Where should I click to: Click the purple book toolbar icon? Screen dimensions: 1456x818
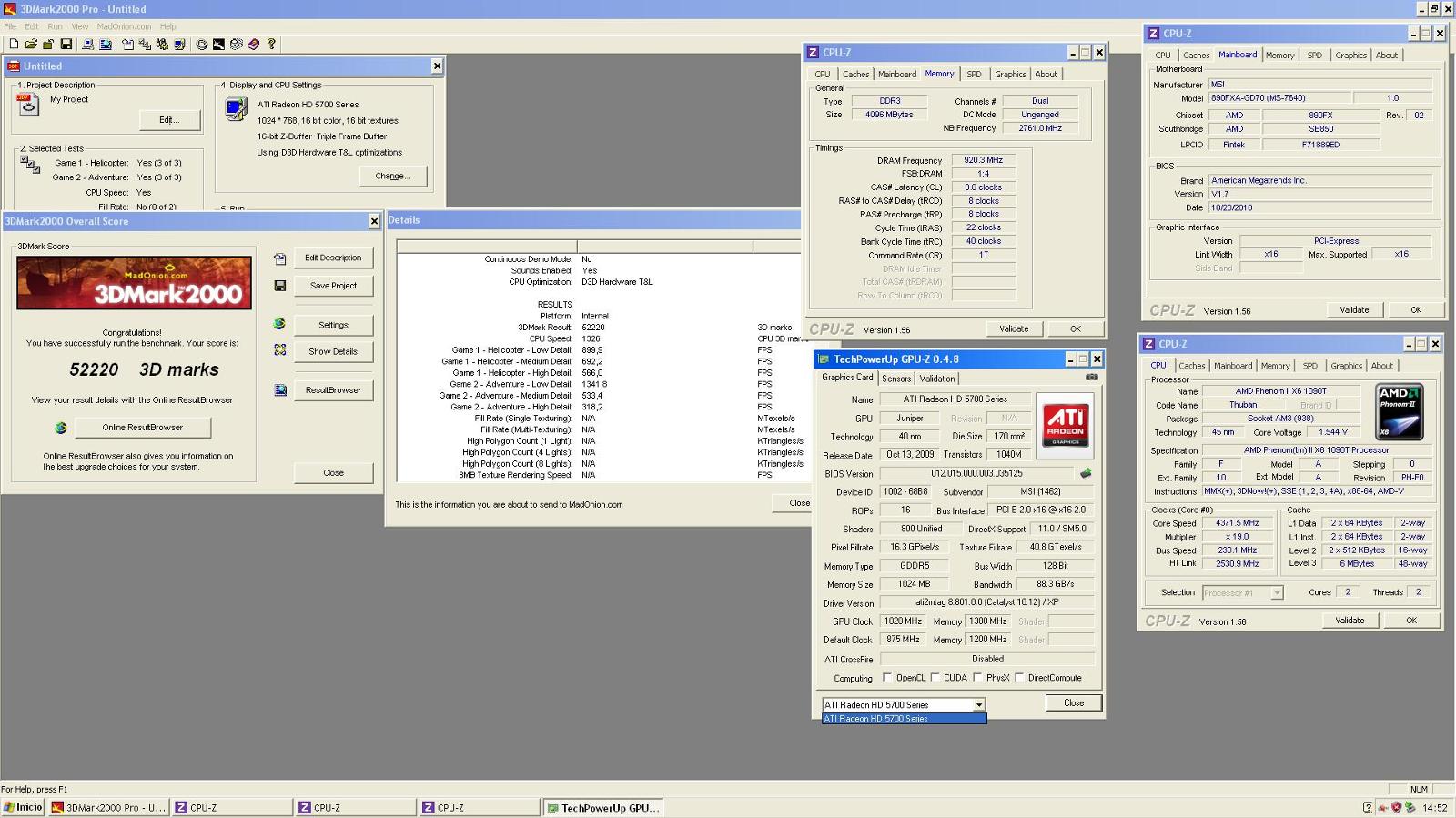pos(254,44)
